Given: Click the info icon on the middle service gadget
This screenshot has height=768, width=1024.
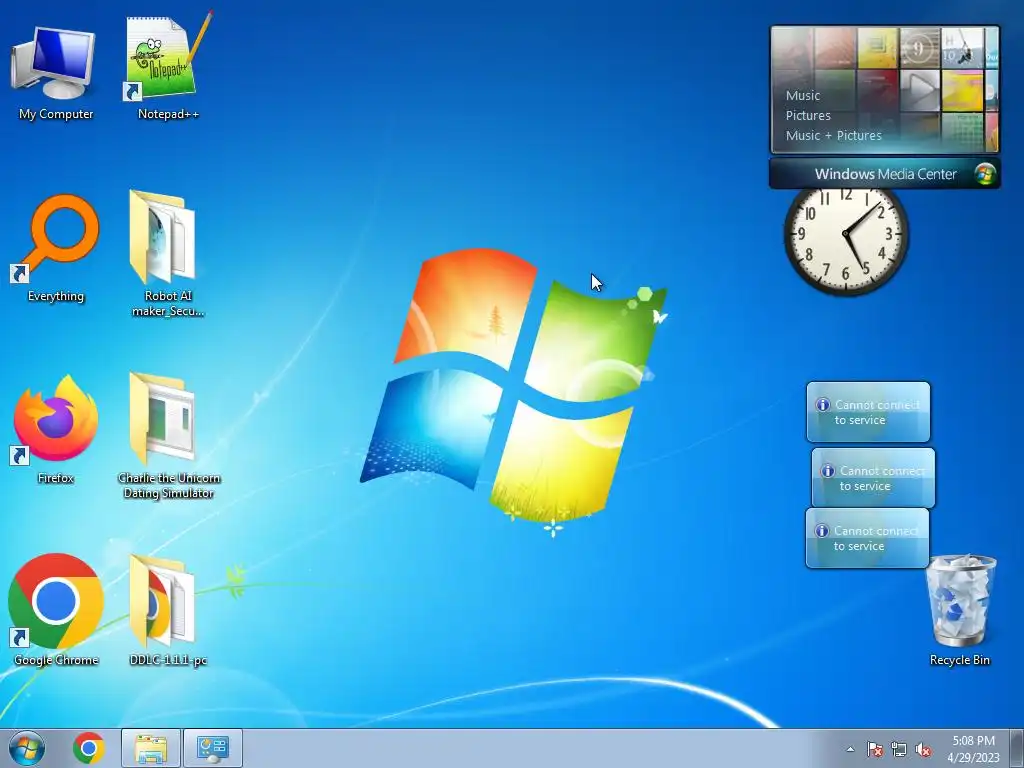Looking at the screenshot, I should 828,471.
